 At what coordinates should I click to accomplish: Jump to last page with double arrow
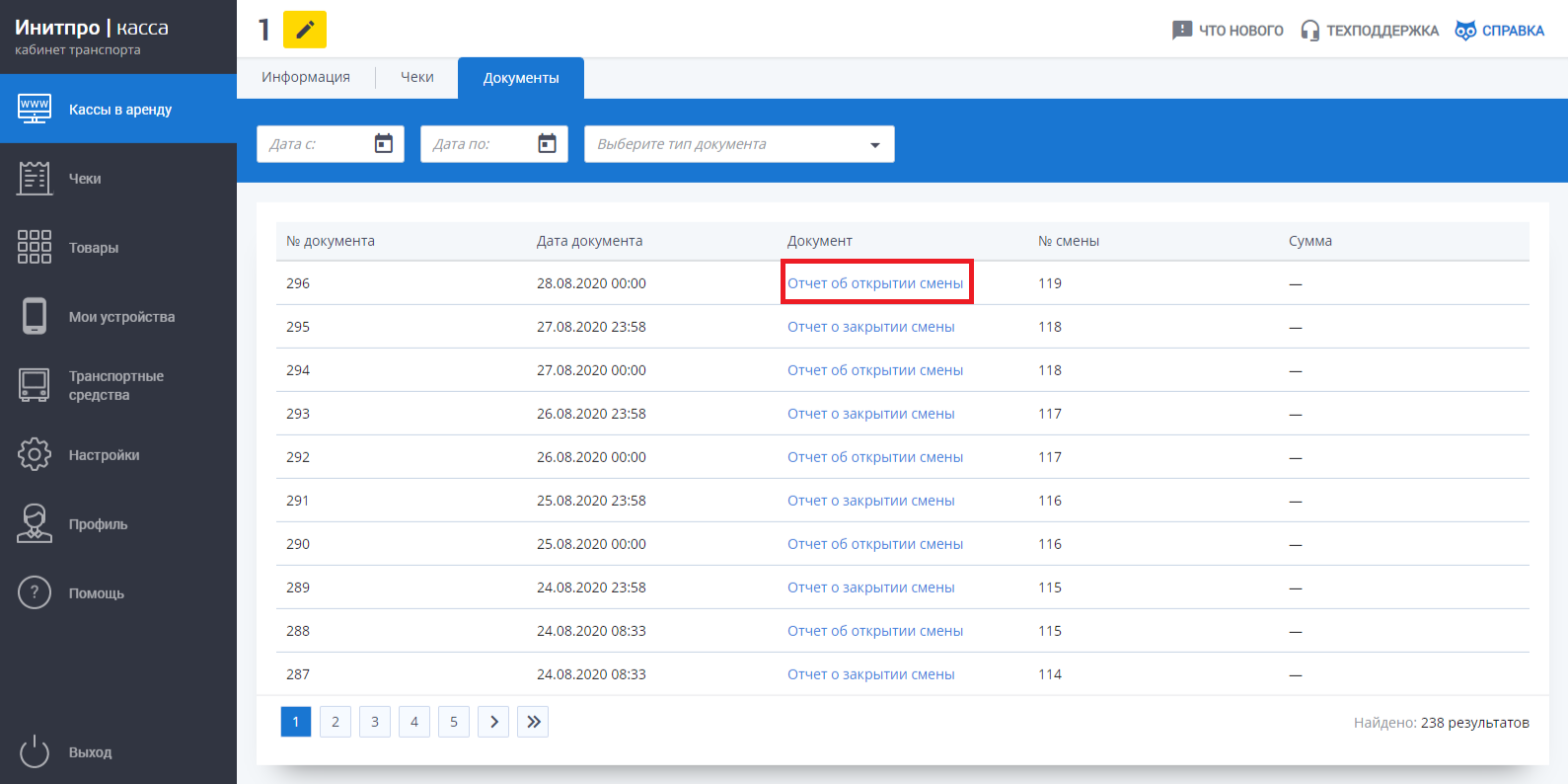(x=533, y=722)
